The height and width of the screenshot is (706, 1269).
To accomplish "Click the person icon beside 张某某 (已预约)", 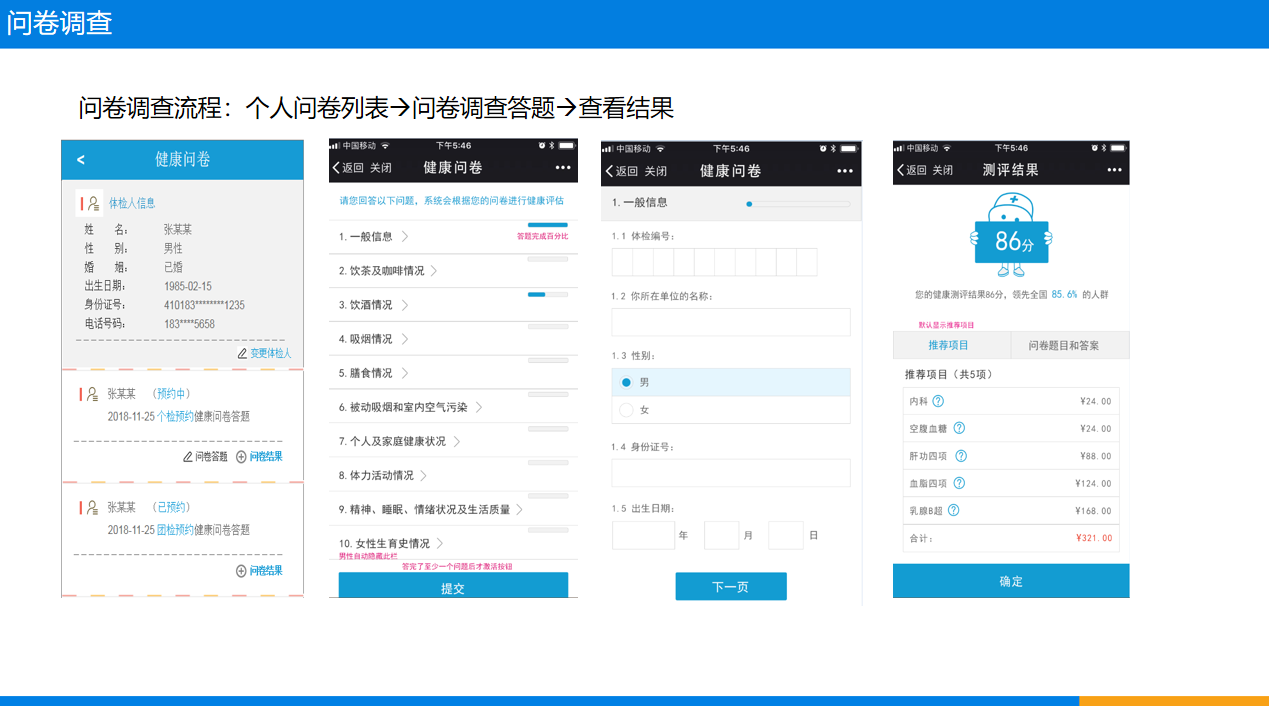I will 93,508.
